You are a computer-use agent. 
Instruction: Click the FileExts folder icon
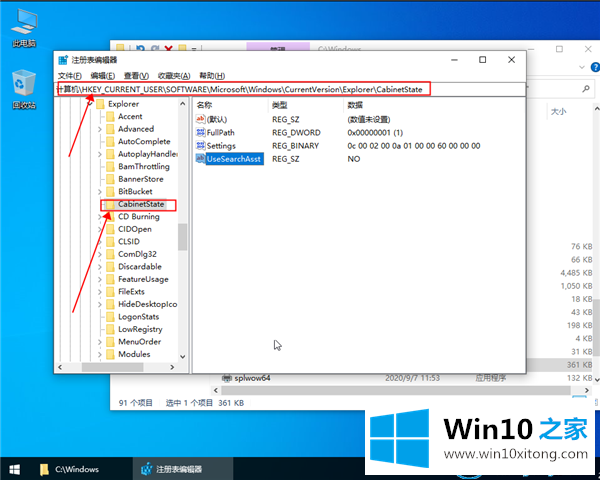(110, 292)
